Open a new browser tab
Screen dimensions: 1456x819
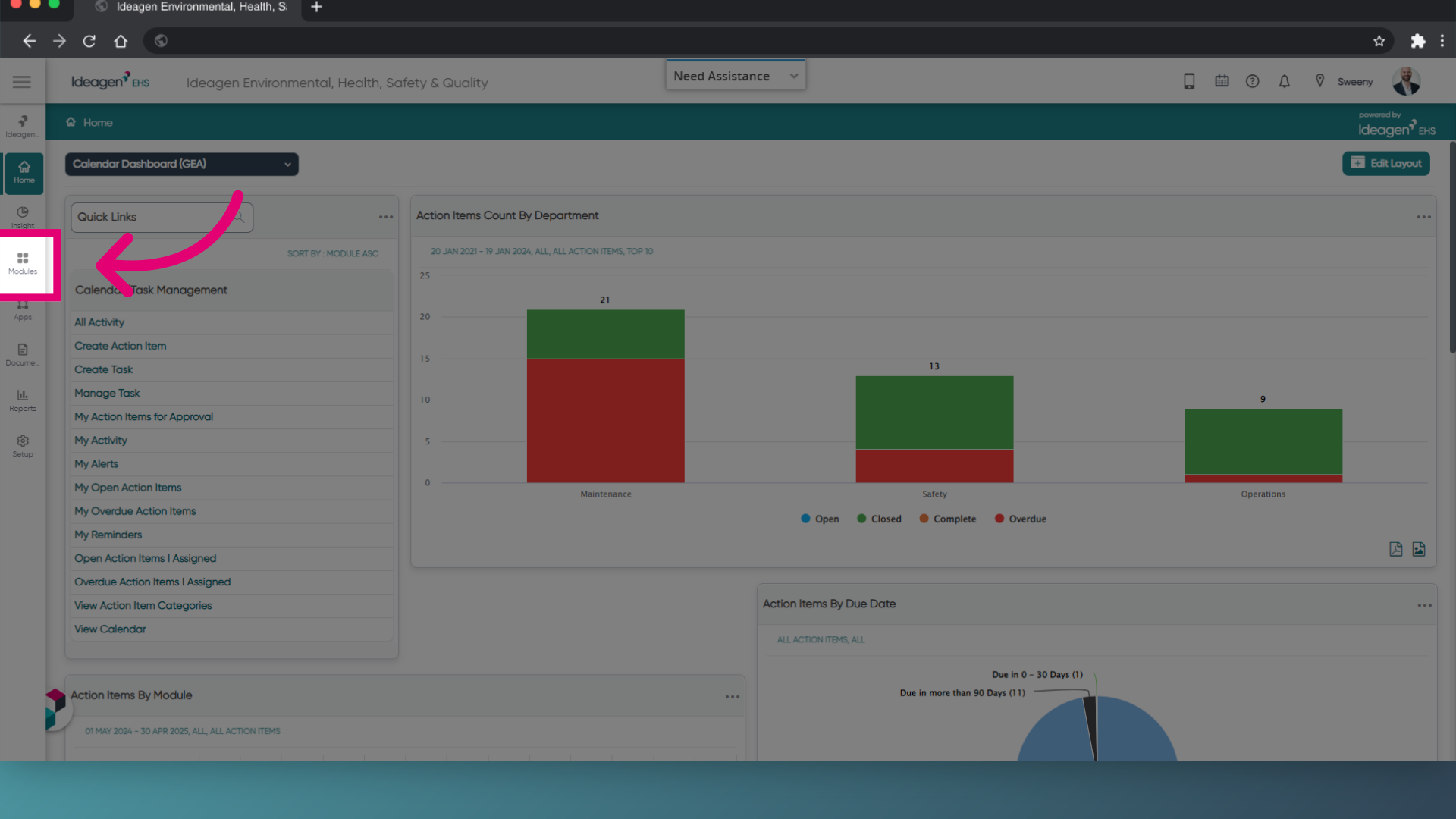[316, 7]
